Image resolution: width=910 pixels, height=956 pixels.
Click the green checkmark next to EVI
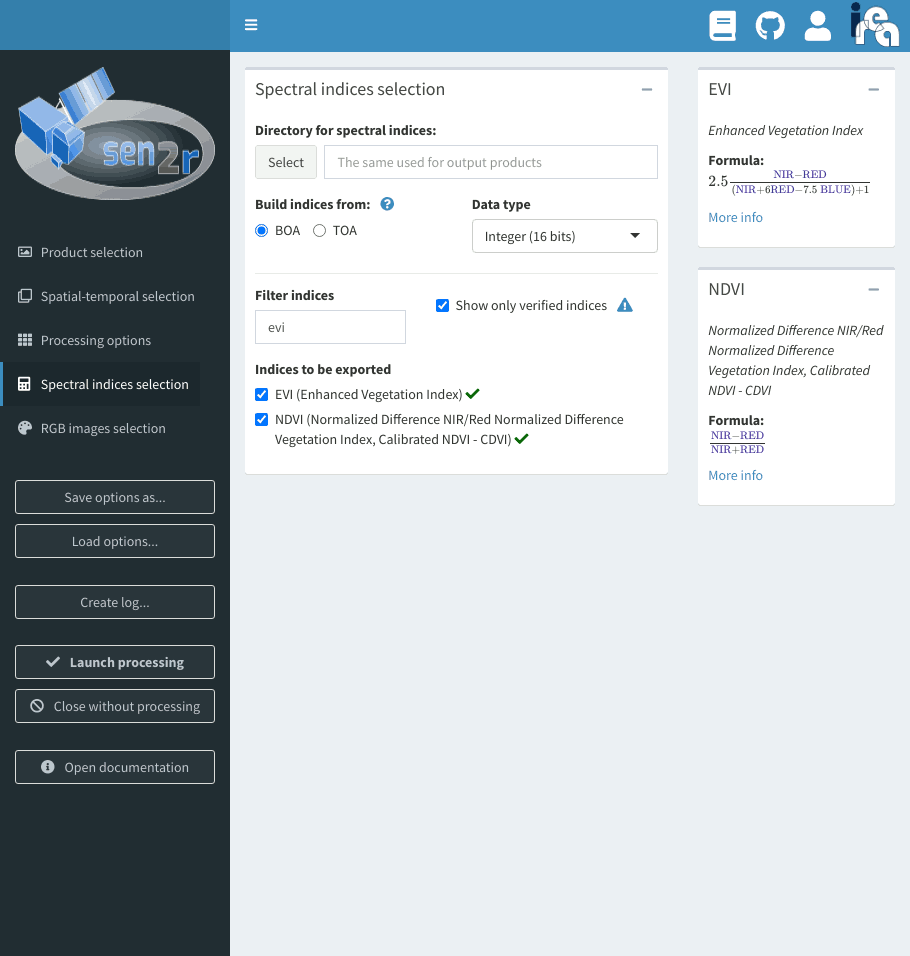[x=472, y=394]
